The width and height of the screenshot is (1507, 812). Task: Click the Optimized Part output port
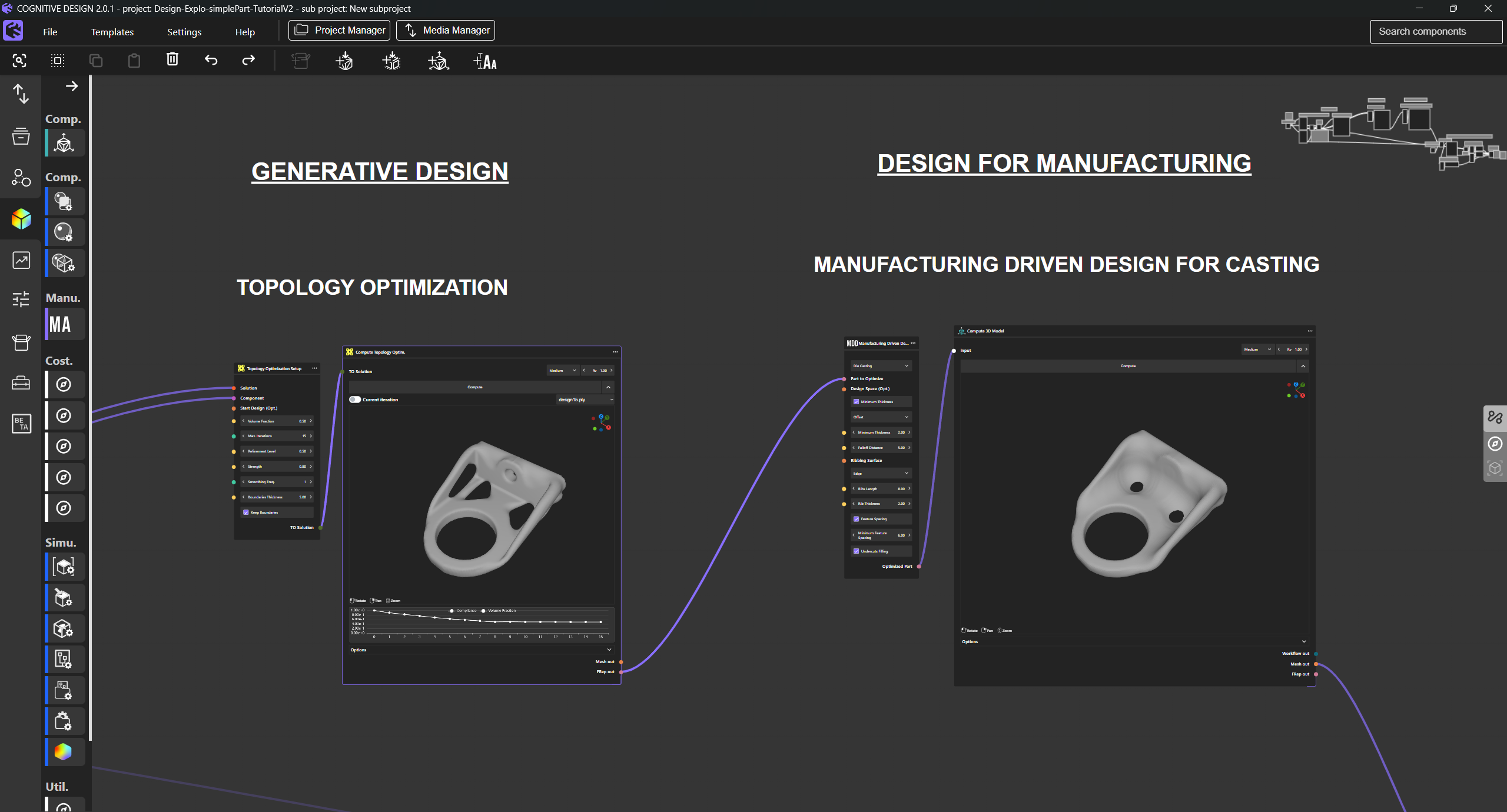[919, 567]
